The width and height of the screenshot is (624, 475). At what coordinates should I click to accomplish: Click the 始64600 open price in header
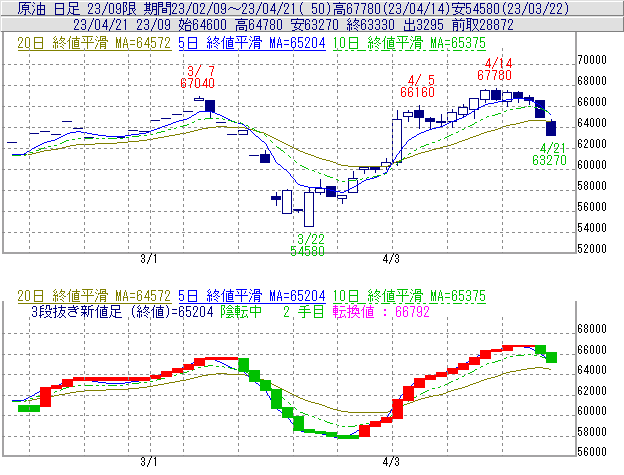203,25
